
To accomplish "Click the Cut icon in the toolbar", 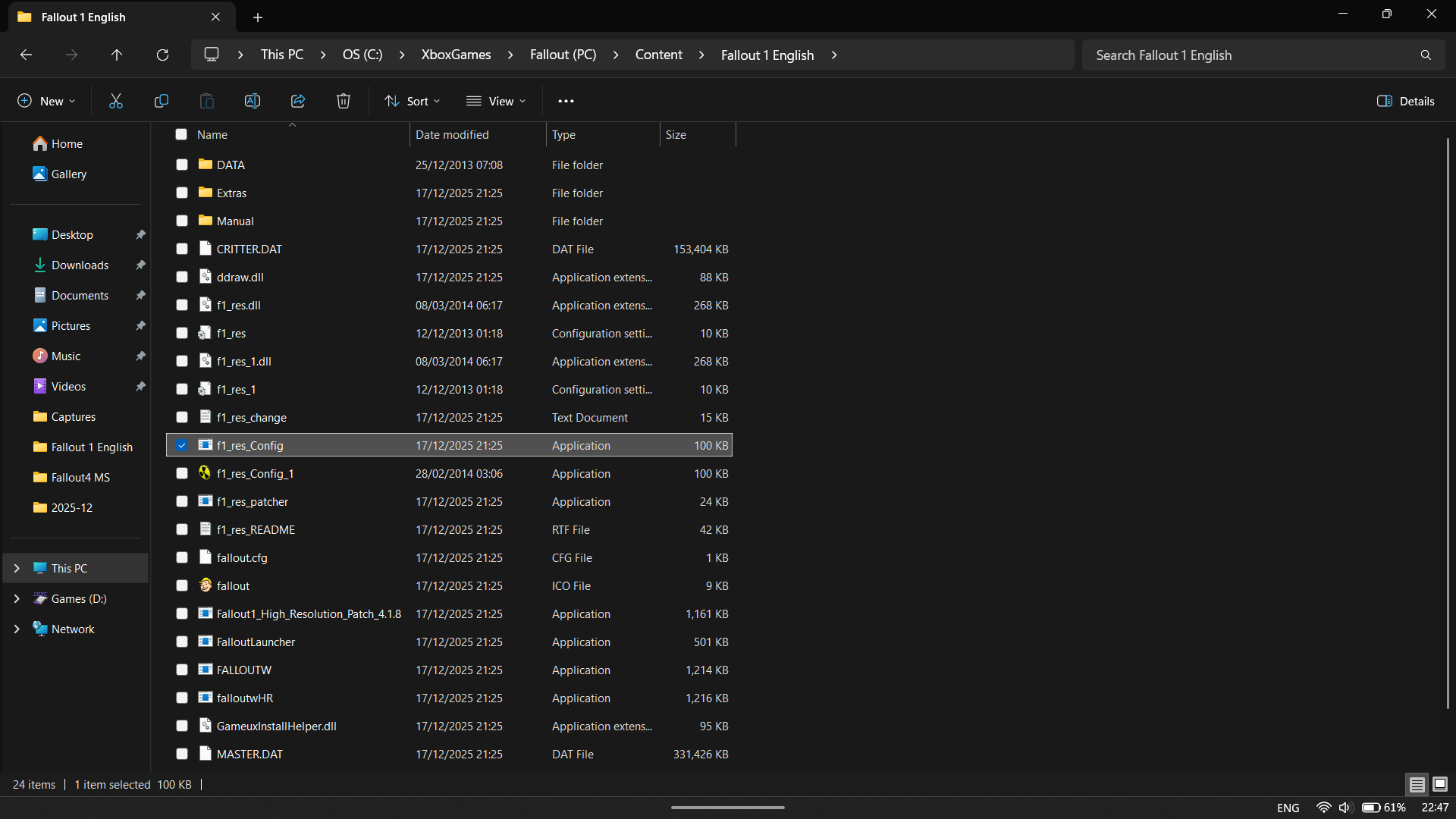I will pyautogui.click(x=115, y=100).
